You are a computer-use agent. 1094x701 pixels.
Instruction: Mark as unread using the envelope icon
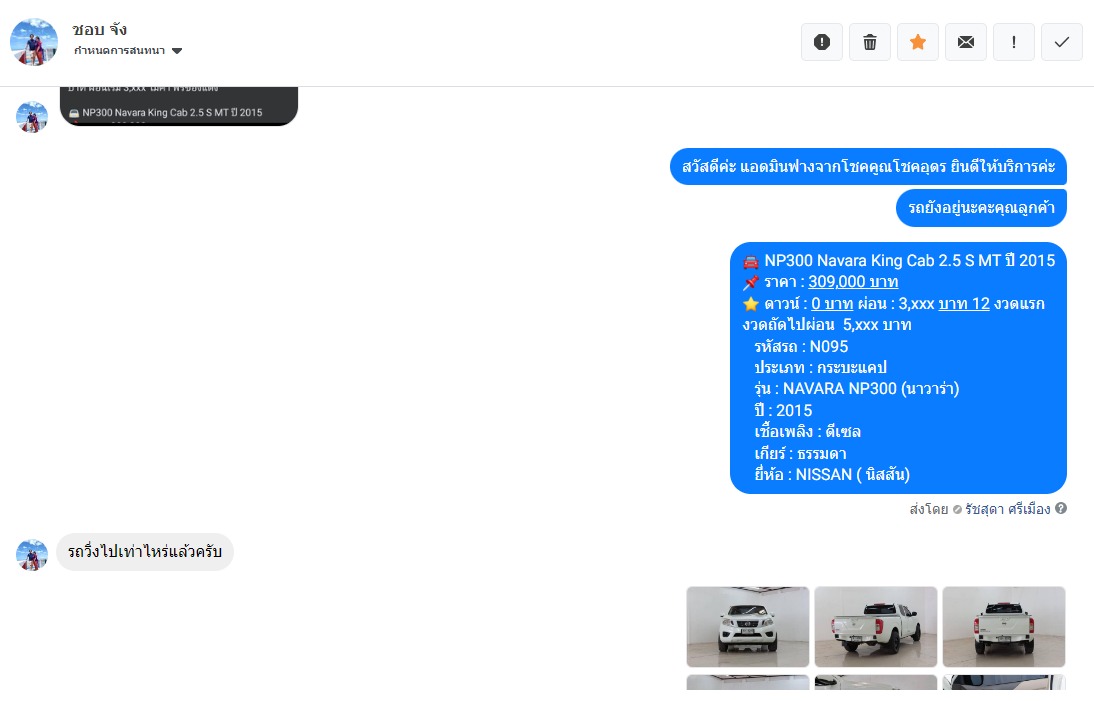click(966, 43)
